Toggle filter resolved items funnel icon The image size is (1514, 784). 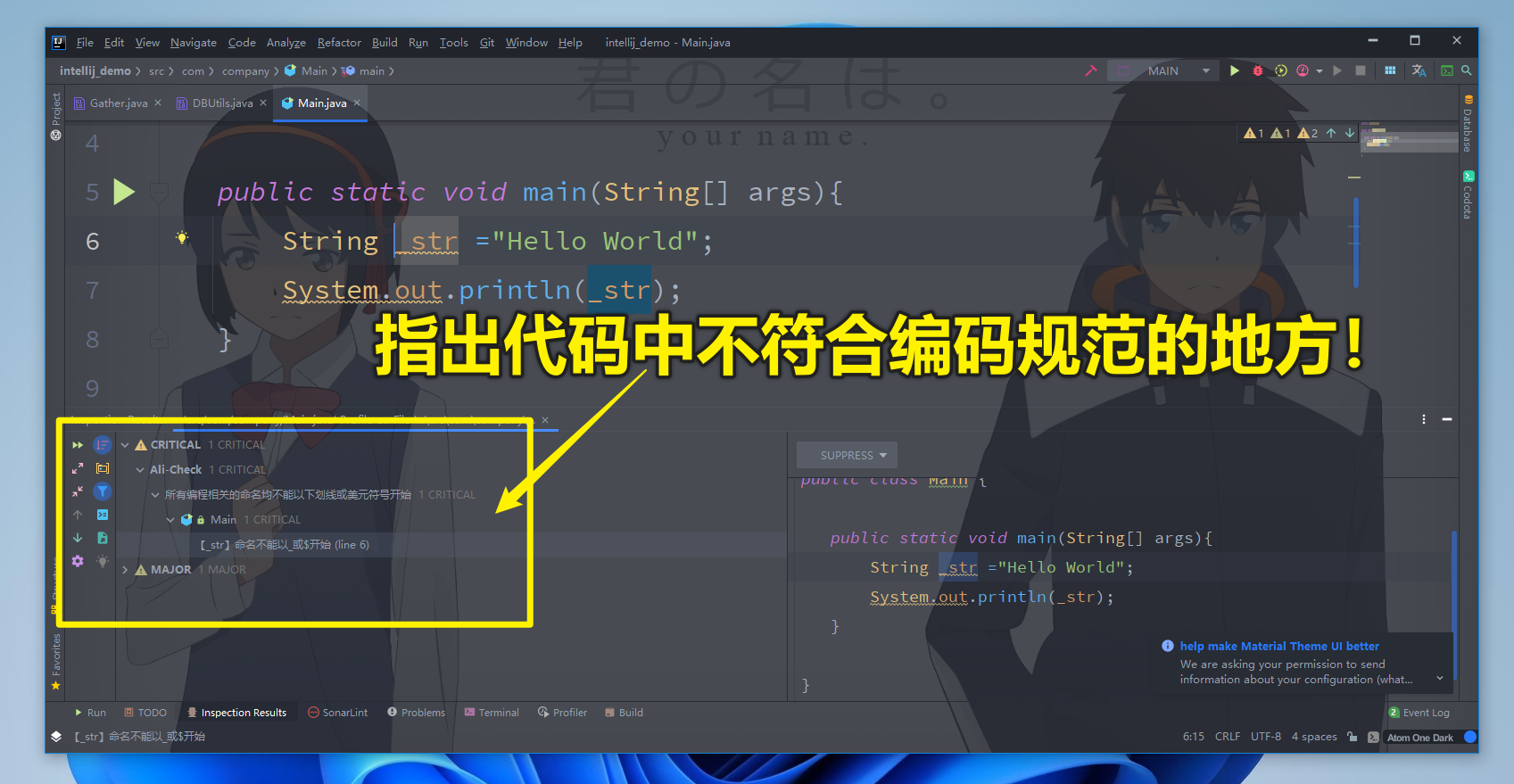pos(103,491)
